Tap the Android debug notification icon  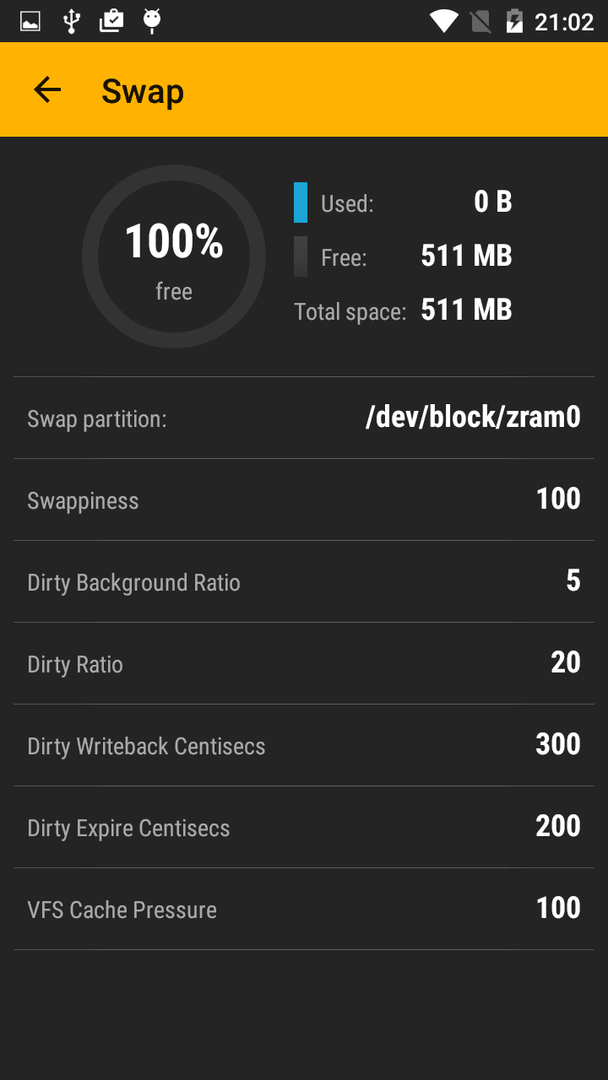click(x=151, y=21)
